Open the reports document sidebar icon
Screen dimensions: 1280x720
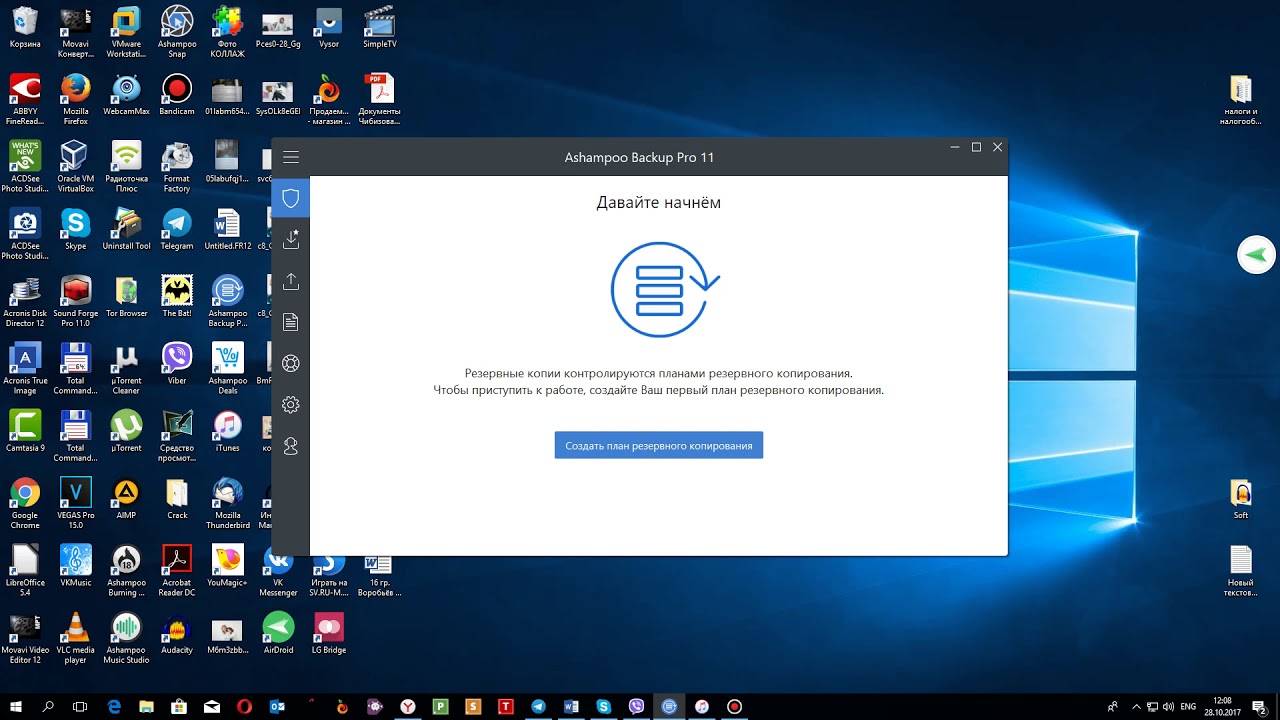[x=291, y=322]
